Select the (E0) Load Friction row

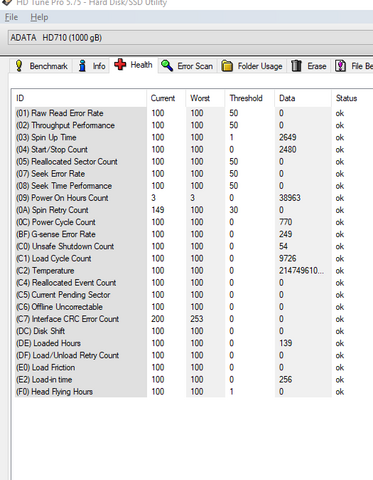coord(193,367)
